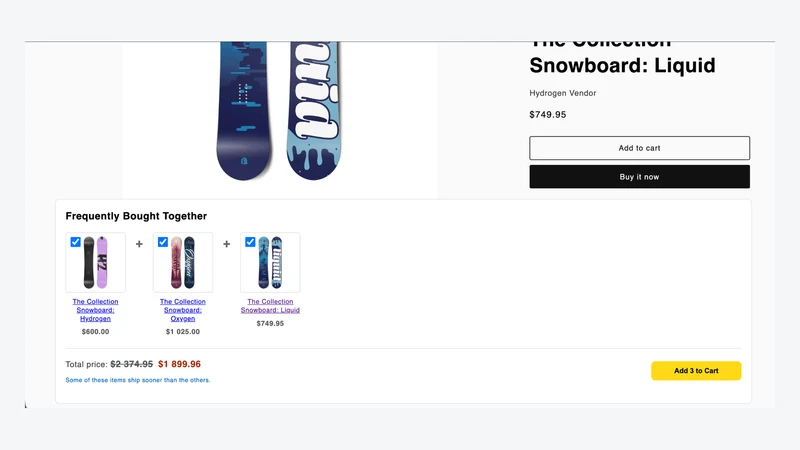800x450 pixels.
Task: Click the large Liquid snowboard product image
Action: click(x=280, y=111)
